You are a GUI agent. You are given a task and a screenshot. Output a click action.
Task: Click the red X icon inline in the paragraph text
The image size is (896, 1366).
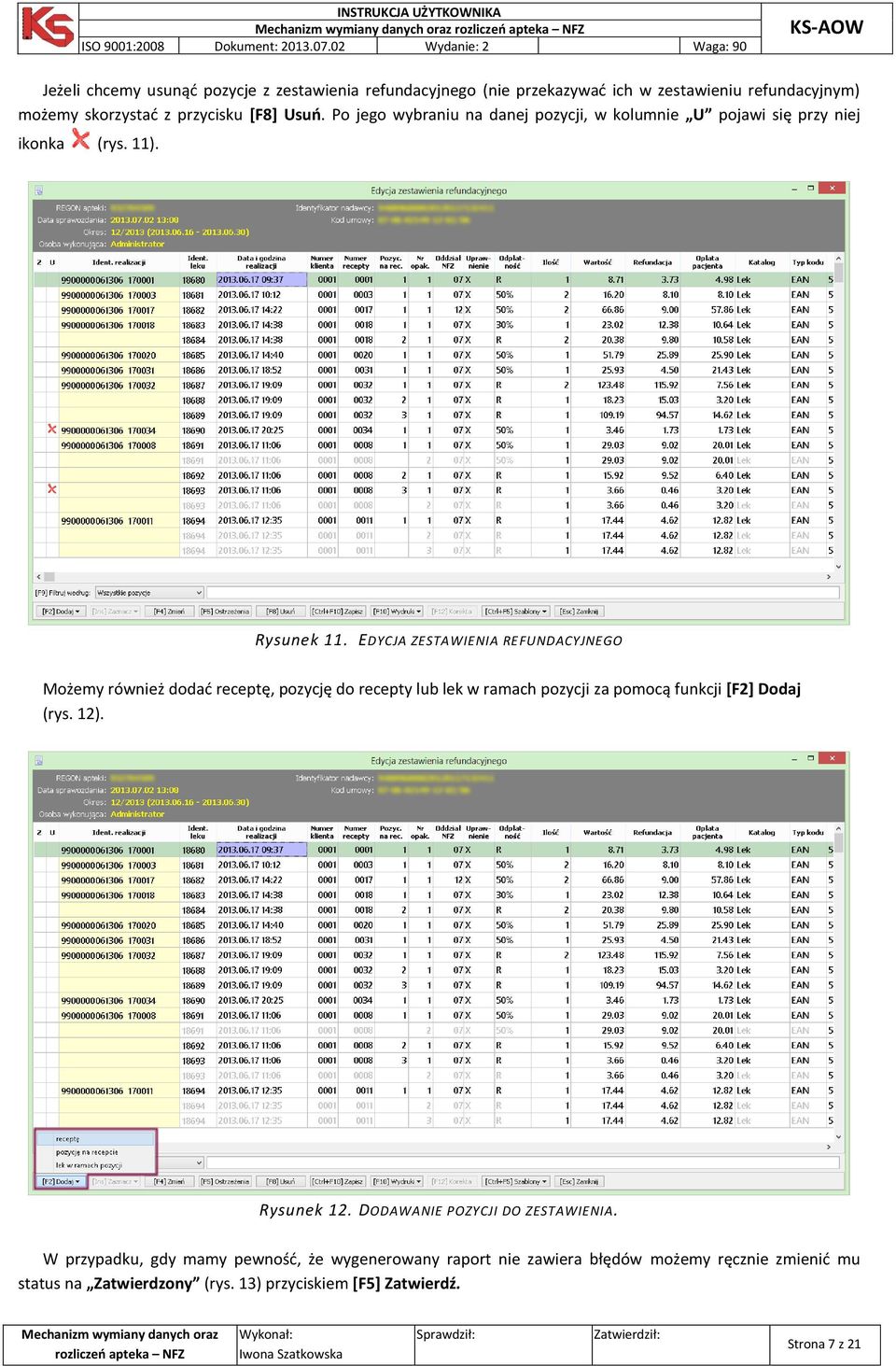(x=81, y=140)
